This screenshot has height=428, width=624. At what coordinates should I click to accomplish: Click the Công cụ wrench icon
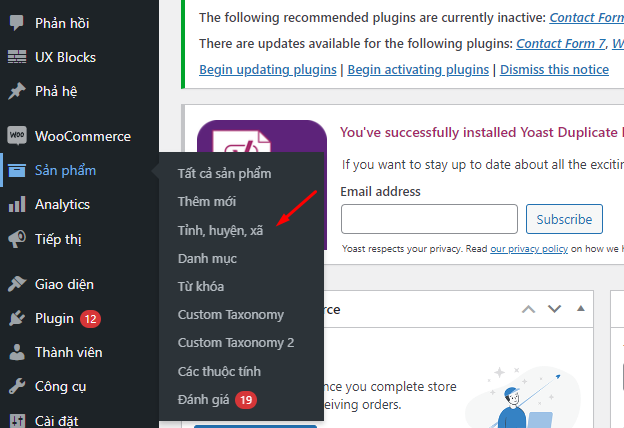(x=16, y=386)
